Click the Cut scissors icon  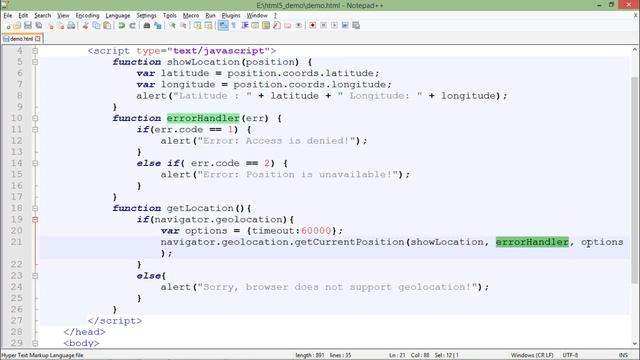tap(85, 26)
